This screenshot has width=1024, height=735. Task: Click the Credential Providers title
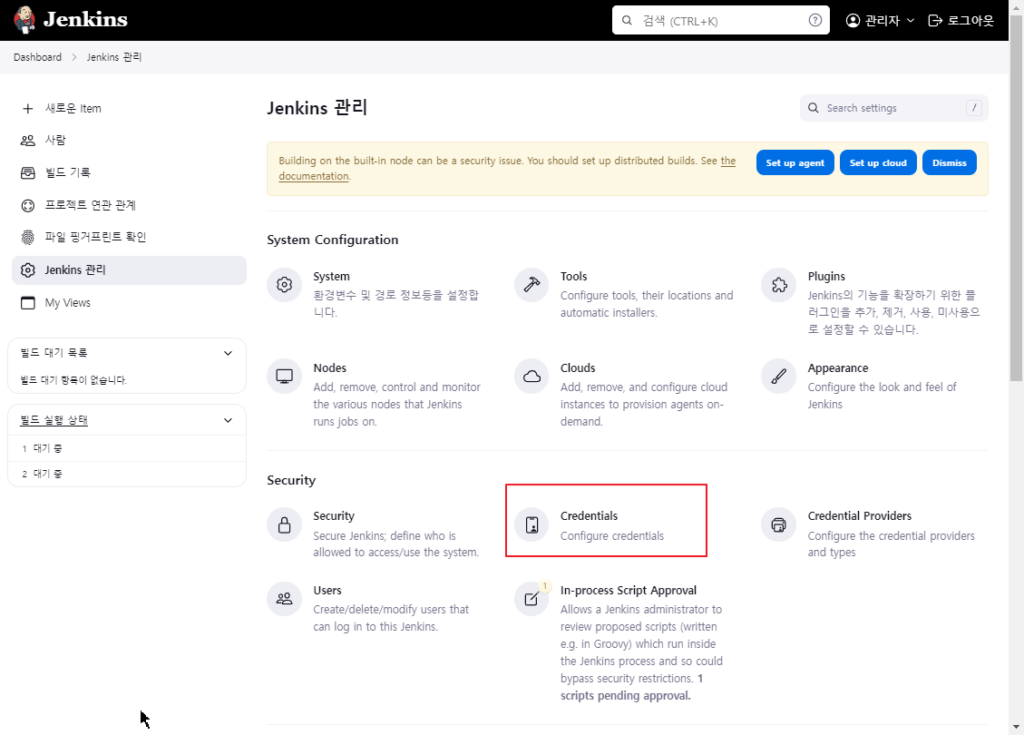pos(859,516)
